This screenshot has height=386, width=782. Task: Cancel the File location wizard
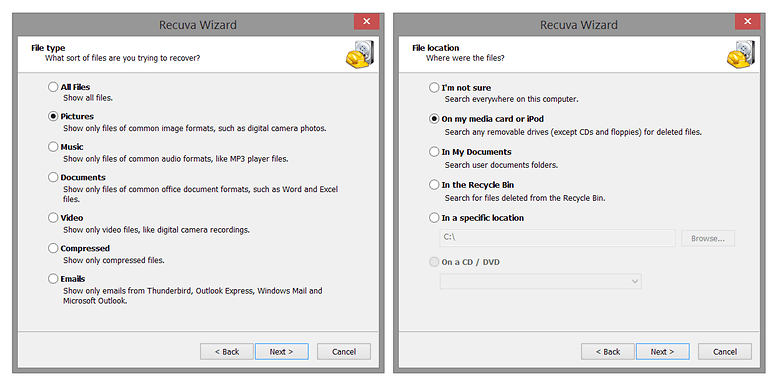tap(725, 352)
